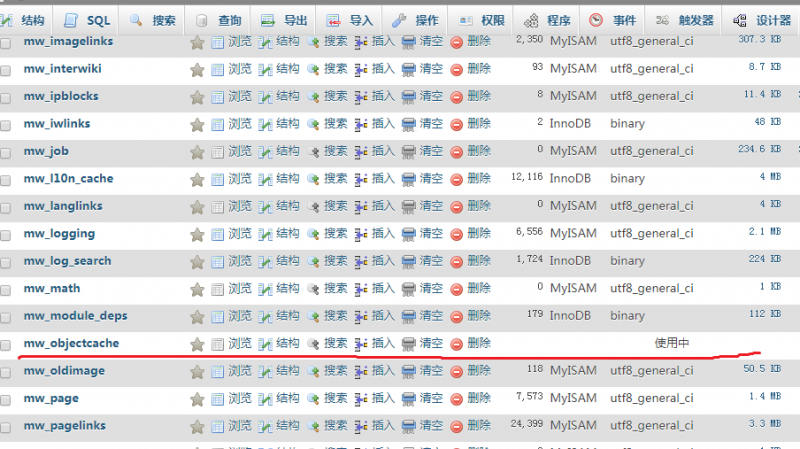Click 清空 for mw_math
This screenshot has height=449, width=800.
coord(431,288)
